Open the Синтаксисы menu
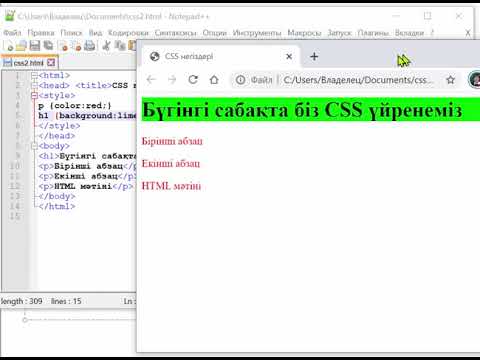 tap(176, 33)
